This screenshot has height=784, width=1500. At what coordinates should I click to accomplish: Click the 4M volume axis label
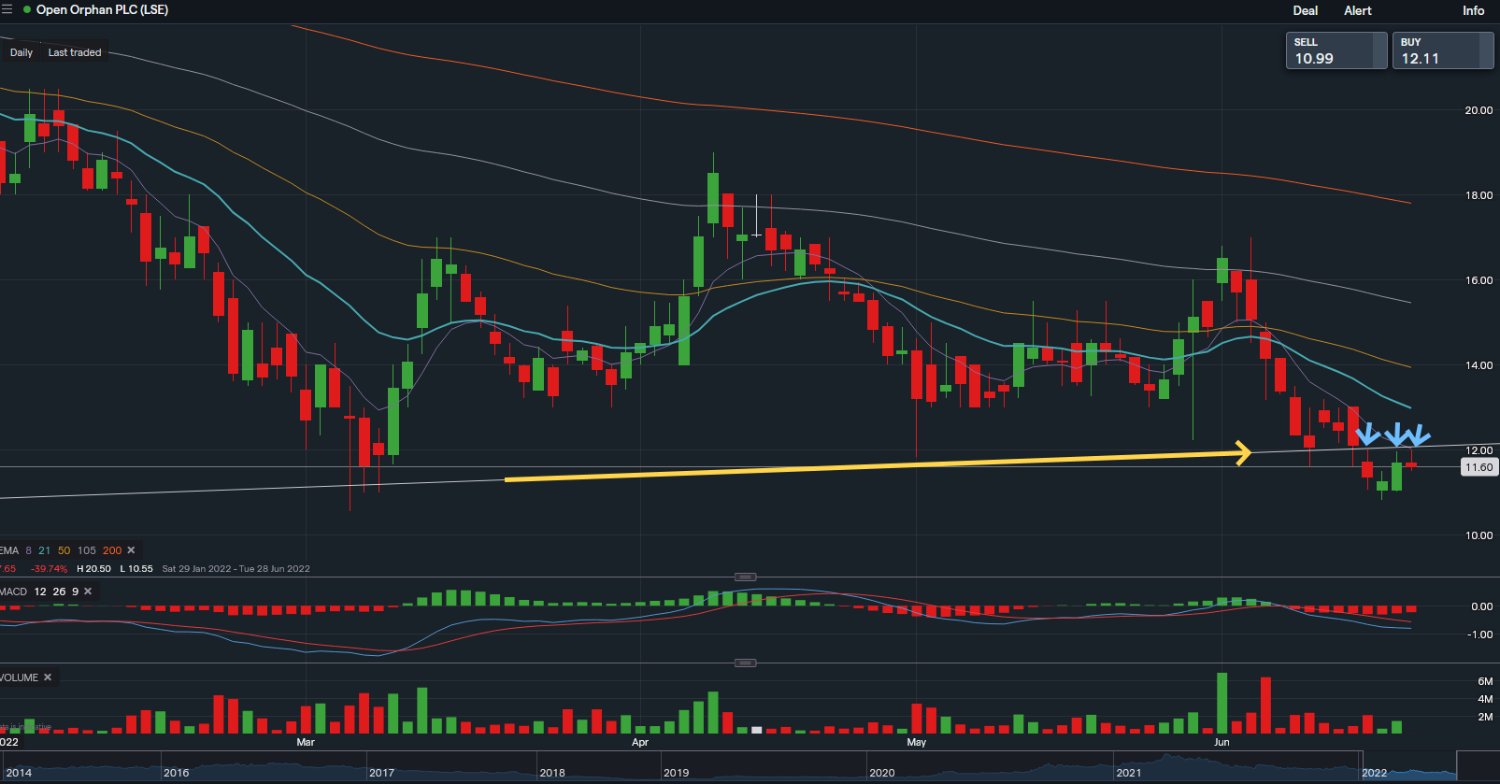pos(1484,698)
